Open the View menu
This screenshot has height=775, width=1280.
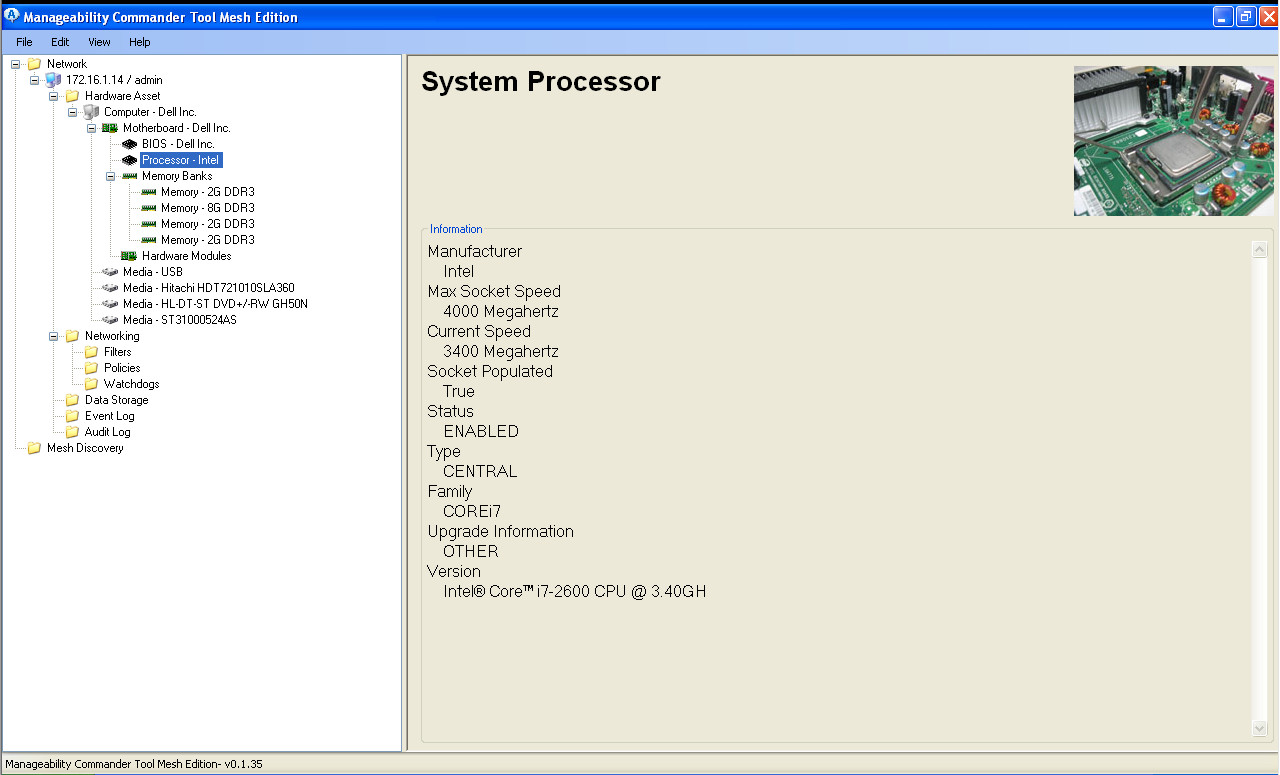[99, 42]
